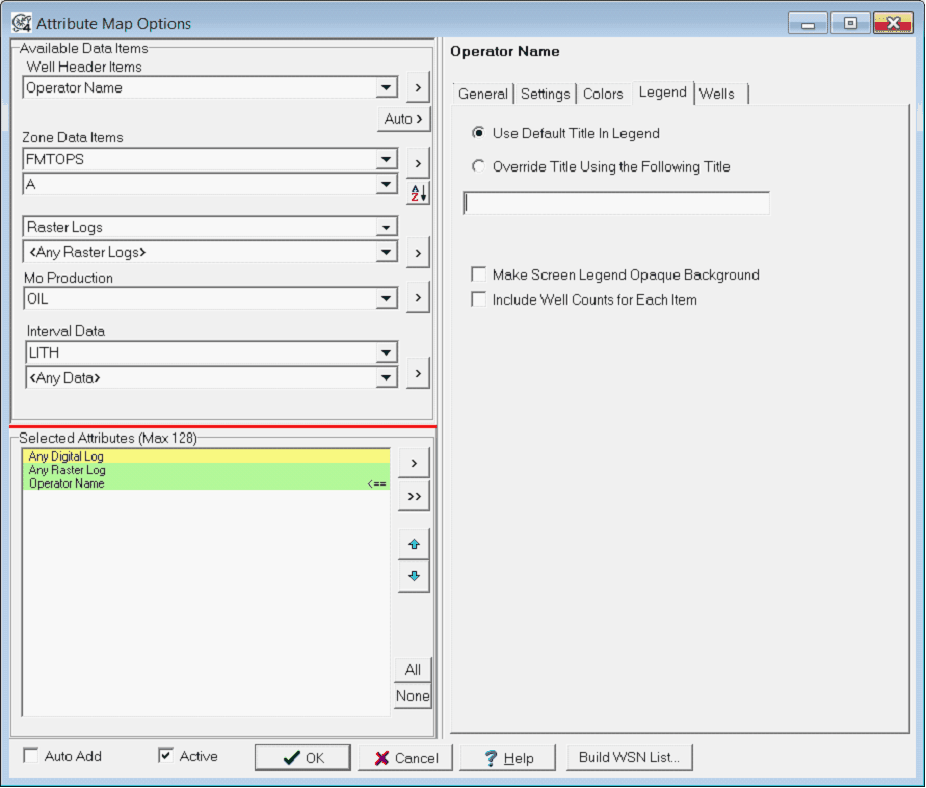The image size is (926, 788).
Task: Click arrow button next to OIL production
Action: pyautogui.click(x=417, y=297)
